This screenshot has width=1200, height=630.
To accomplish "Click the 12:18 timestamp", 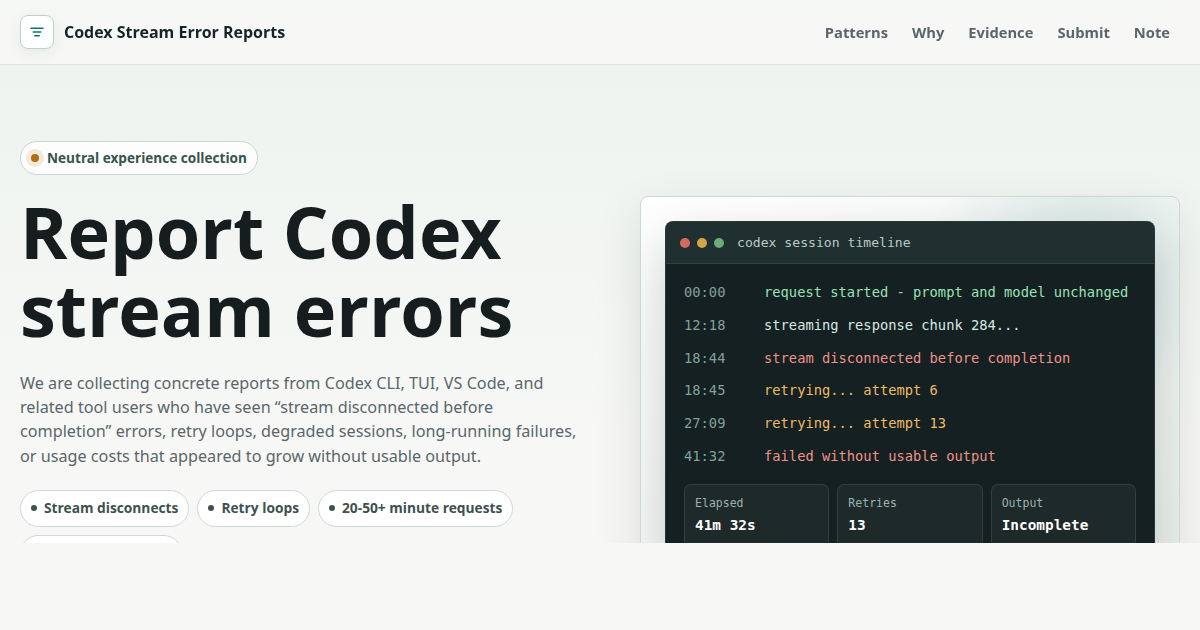I will (705, 325).
